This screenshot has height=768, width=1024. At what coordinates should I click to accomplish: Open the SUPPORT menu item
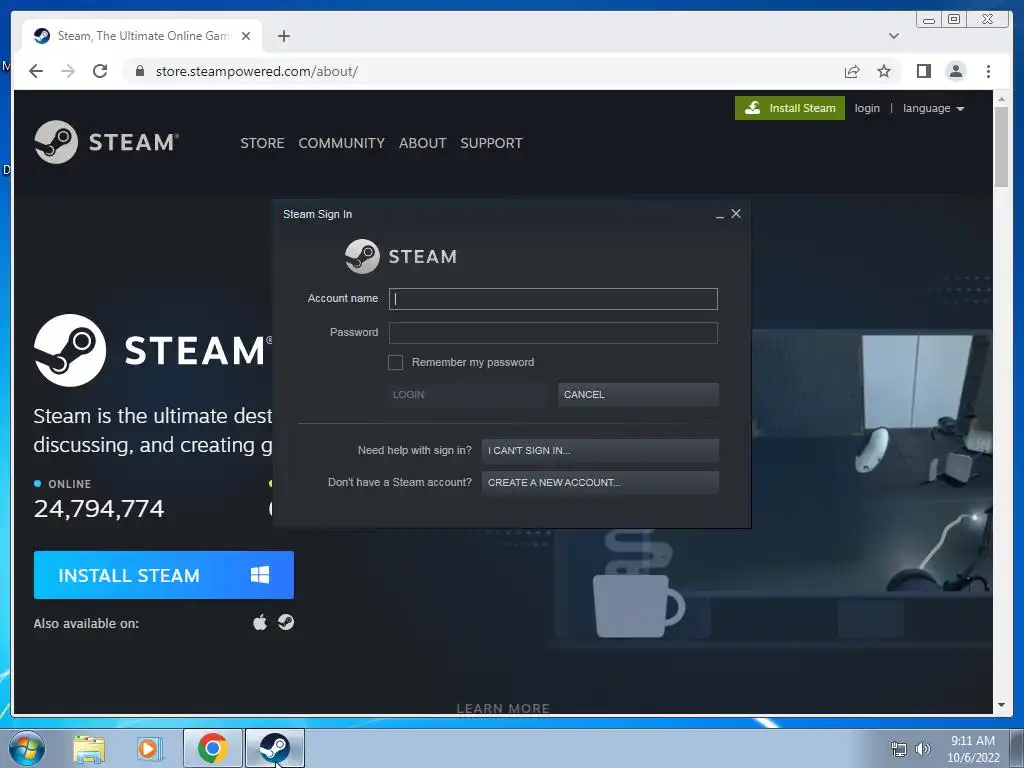491,143
